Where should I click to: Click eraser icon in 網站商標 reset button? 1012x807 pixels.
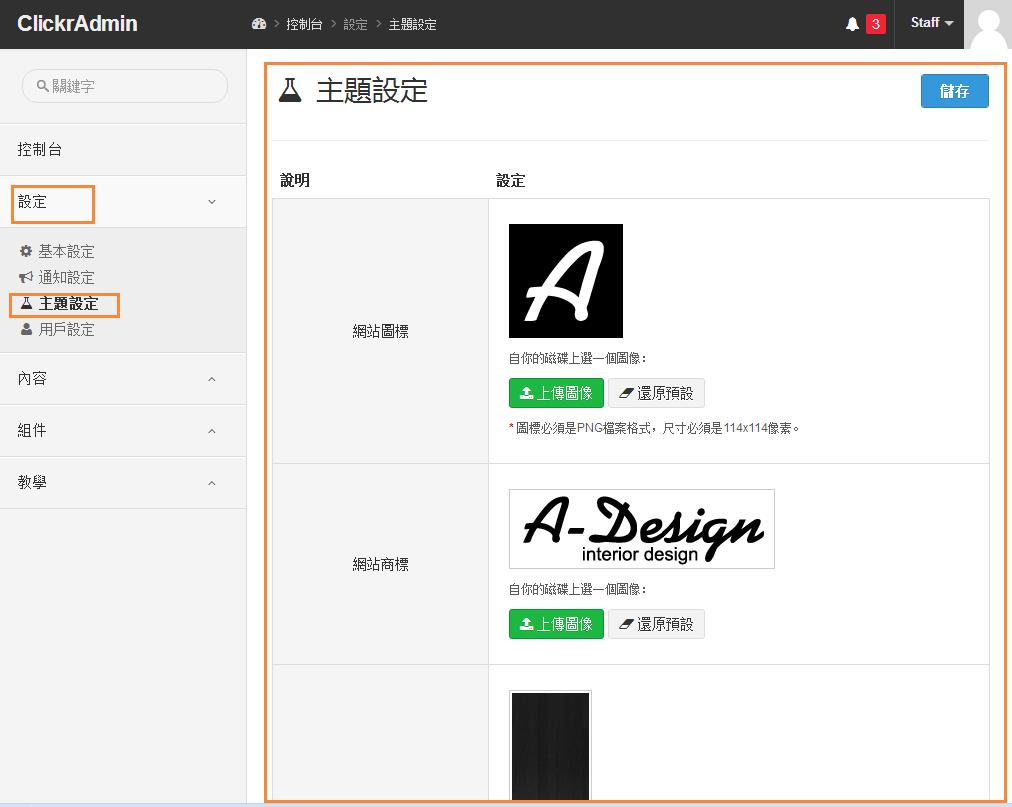point(625,624)
